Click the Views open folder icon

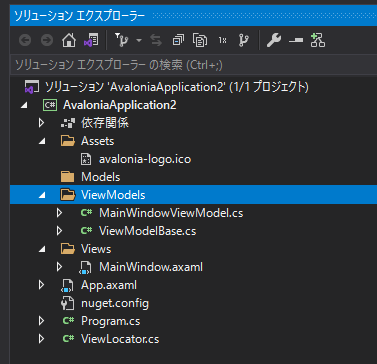68,249
